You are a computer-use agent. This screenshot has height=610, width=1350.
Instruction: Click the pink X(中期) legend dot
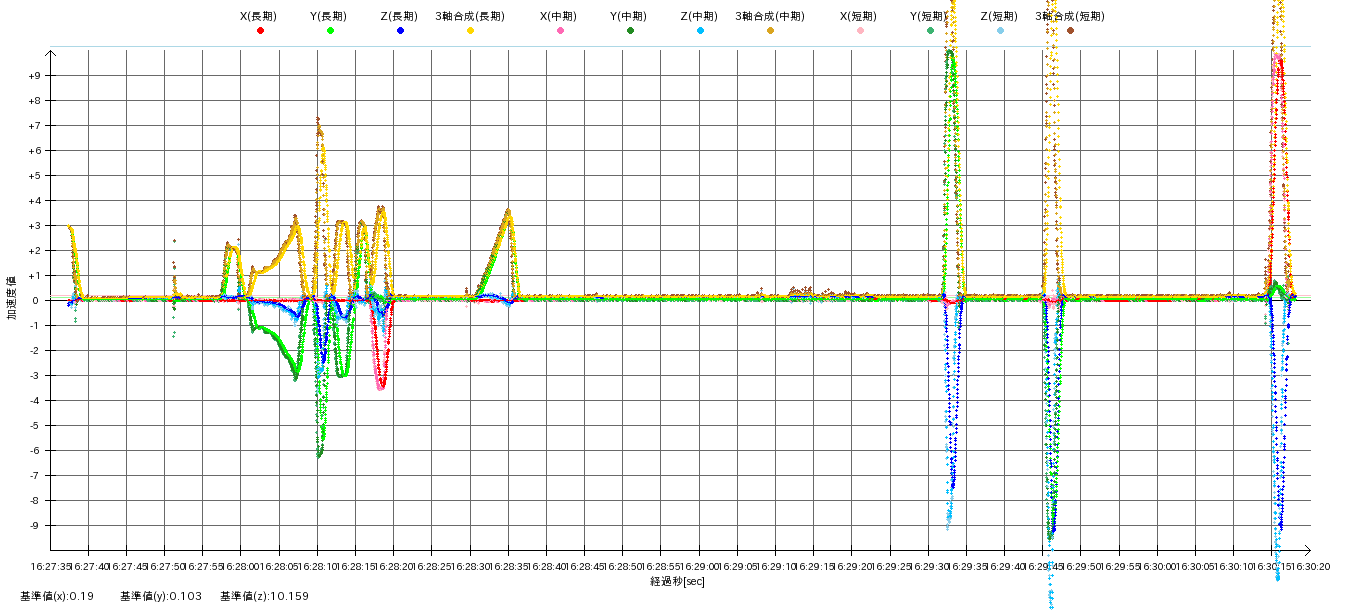pyautogui.click(x=560, y=31)
